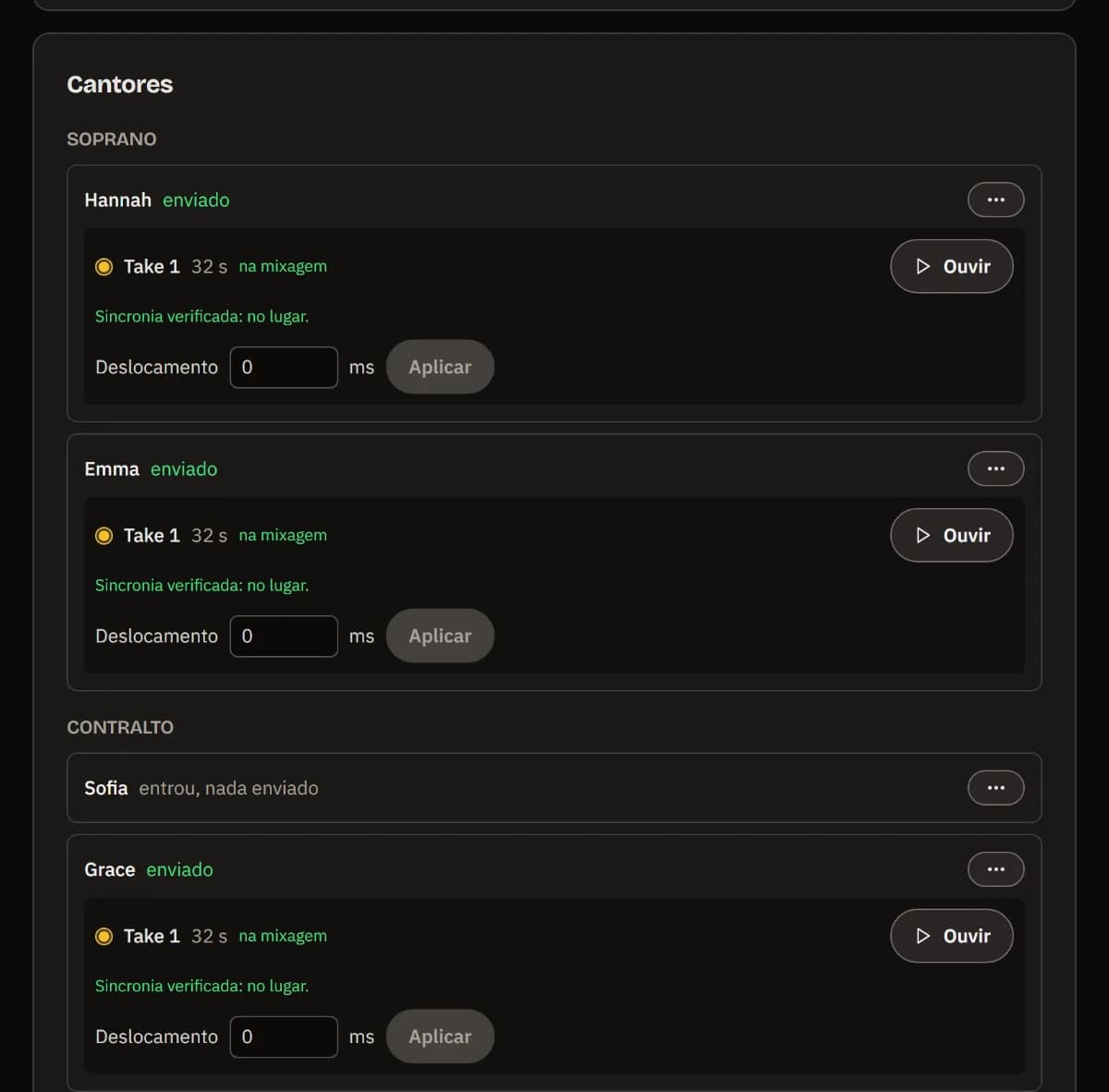Image resolution: width=1109 pixels, height=1092 pixels.
Task: Select Hannah's Take 1 yellow radio indicator
Action: click(x=104, y=267)
